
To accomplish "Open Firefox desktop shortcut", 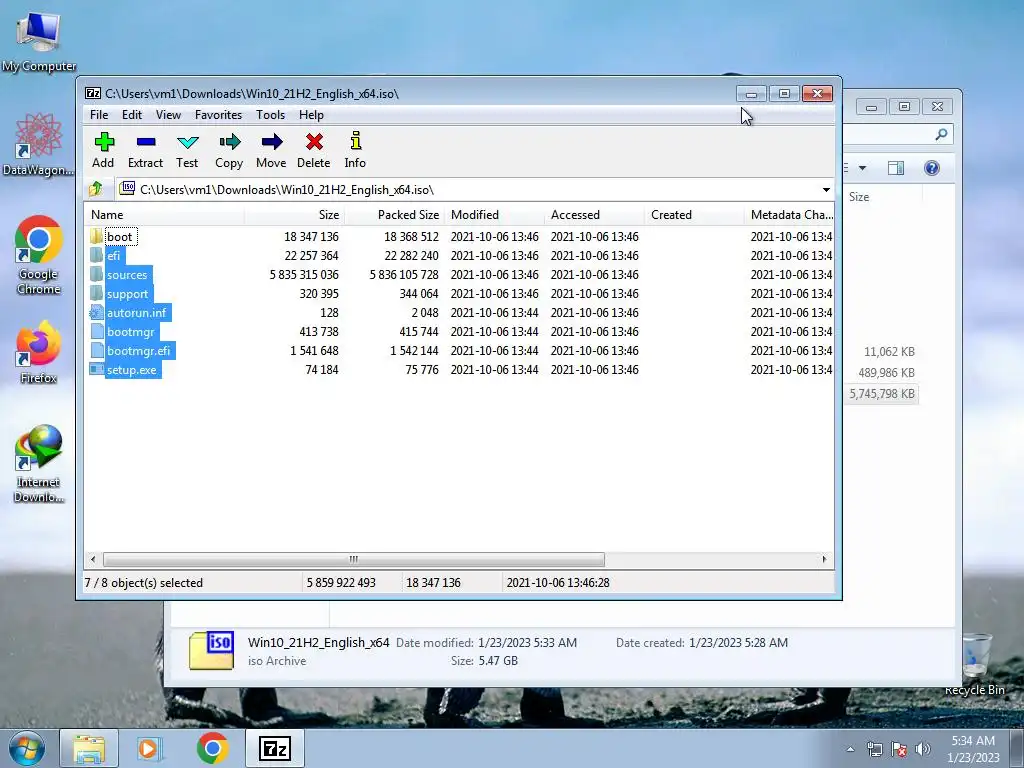I will [x=39, y=353].
